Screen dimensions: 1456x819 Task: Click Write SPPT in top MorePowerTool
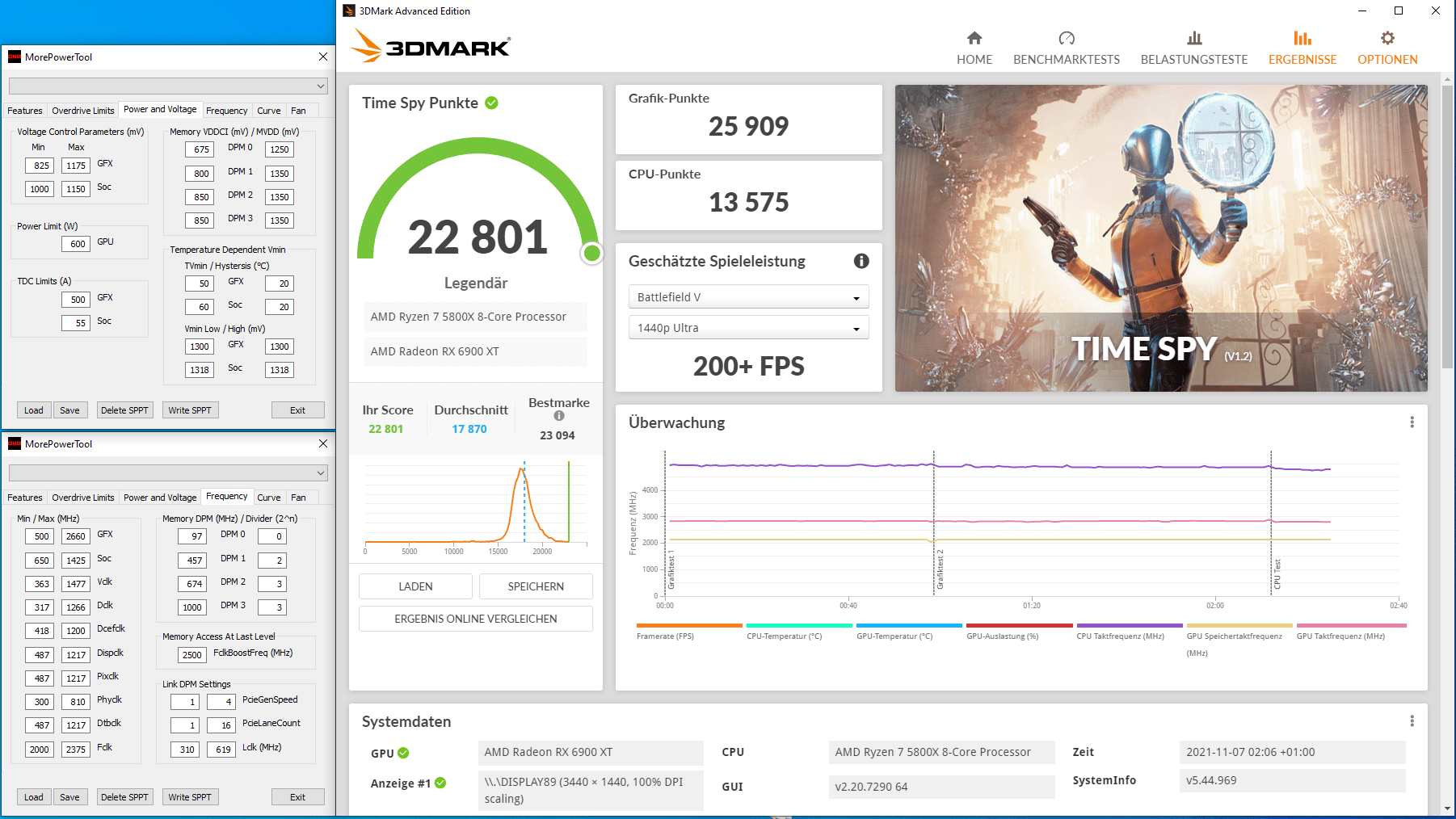[190, 410]
